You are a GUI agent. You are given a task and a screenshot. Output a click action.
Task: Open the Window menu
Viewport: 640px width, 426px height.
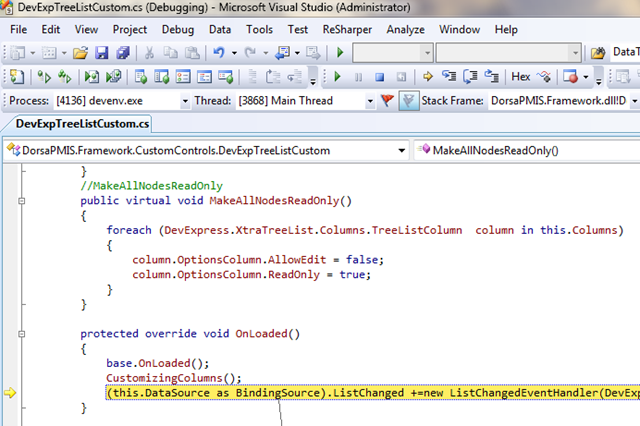pos(459,29)
